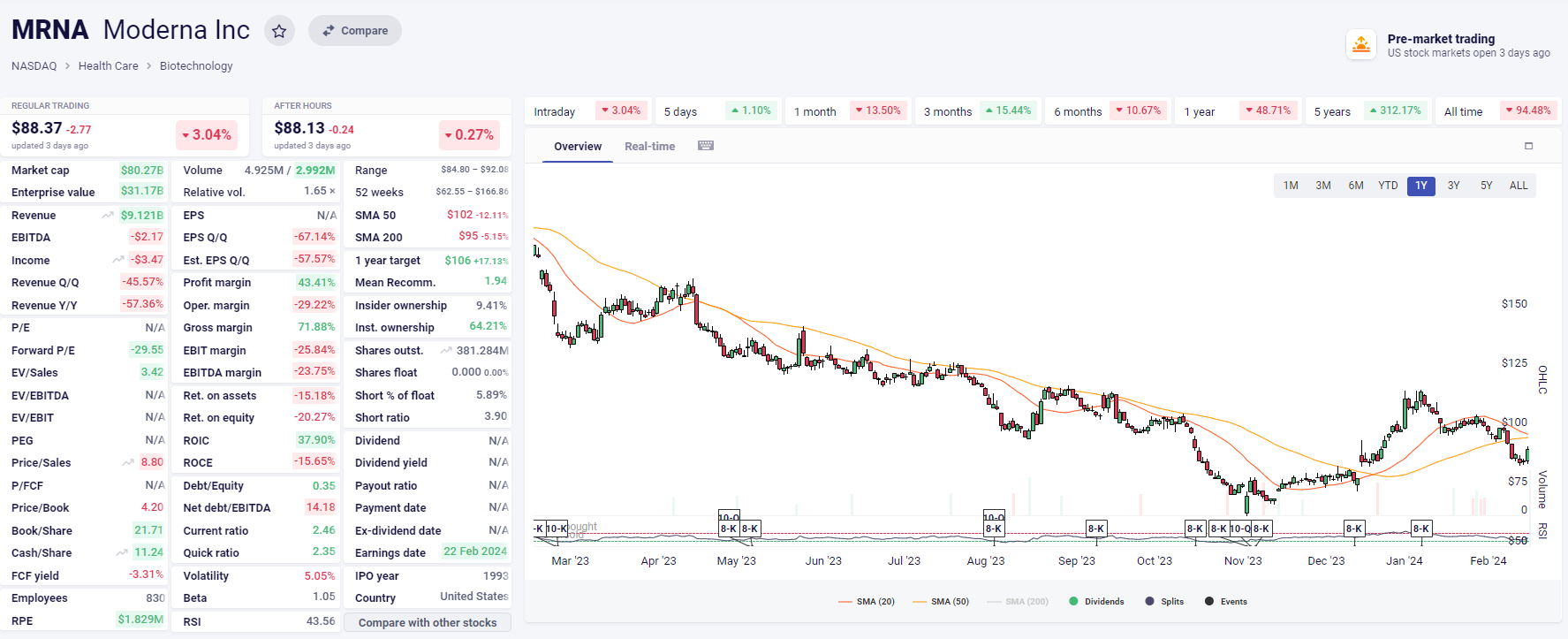Open the Intraday performance tile
The image size is (1568, 639).
(x=587, y=111)
